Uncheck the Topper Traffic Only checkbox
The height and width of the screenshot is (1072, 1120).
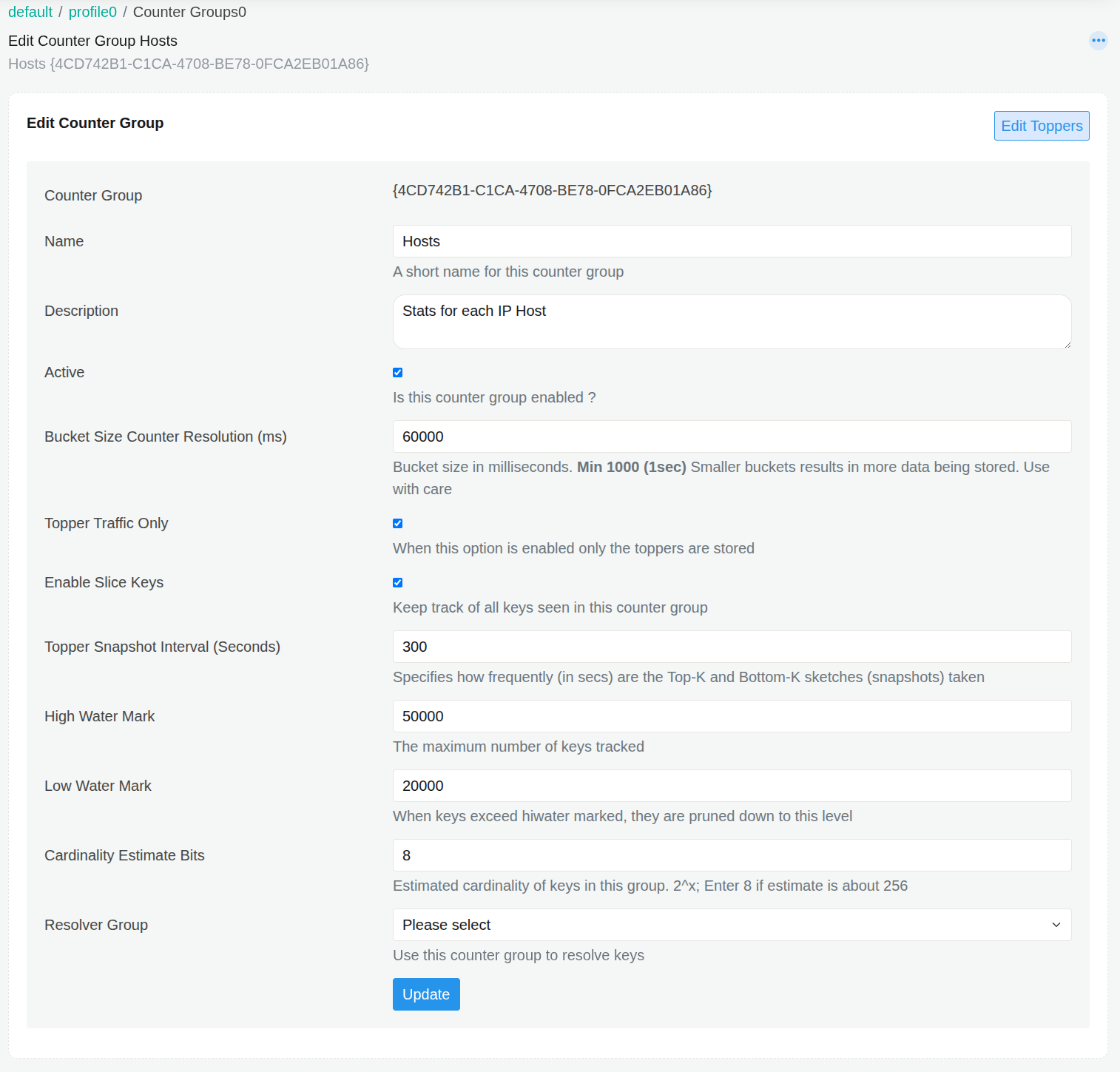(398, 523)
